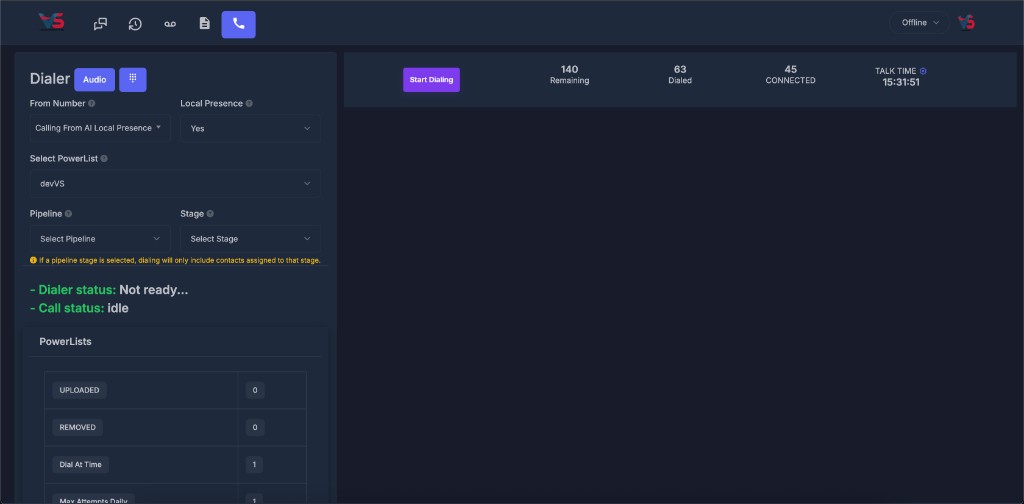
Task: Click the Stage help icon
Action: point(210,213)
